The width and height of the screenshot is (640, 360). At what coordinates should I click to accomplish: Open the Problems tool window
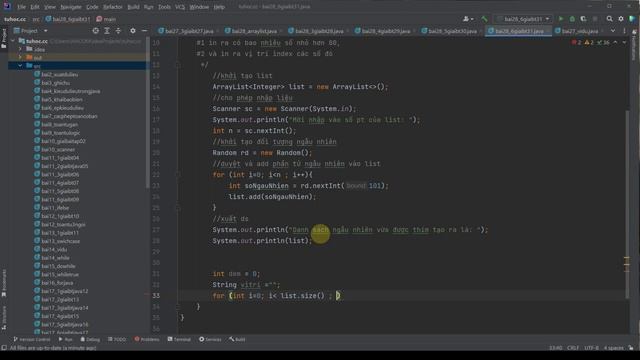click(147, 339)
